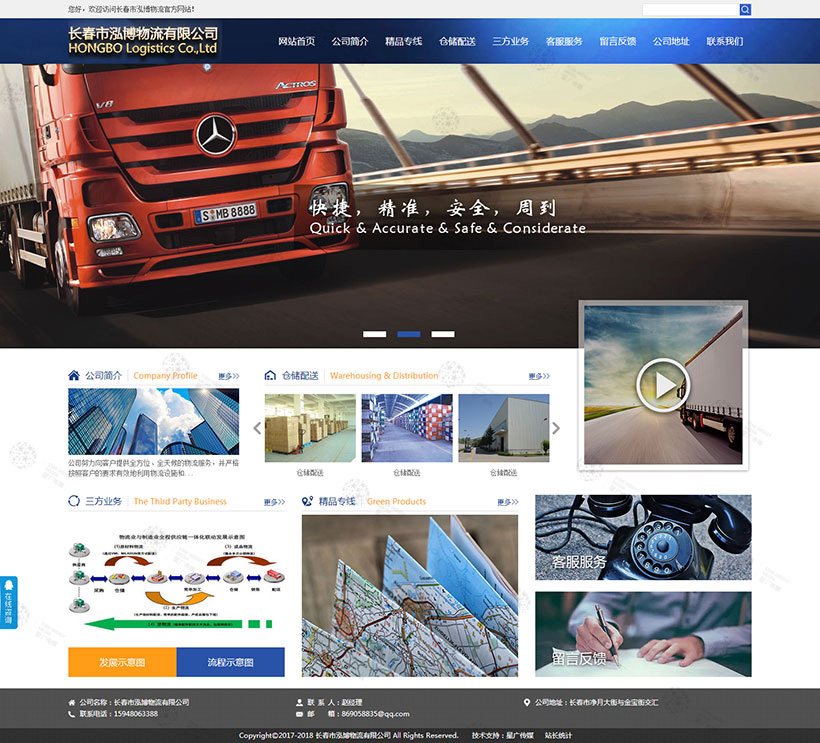Click the orange 发展示意图 button
The height and width of the screenshot is (743, 820).
(122, 662)
